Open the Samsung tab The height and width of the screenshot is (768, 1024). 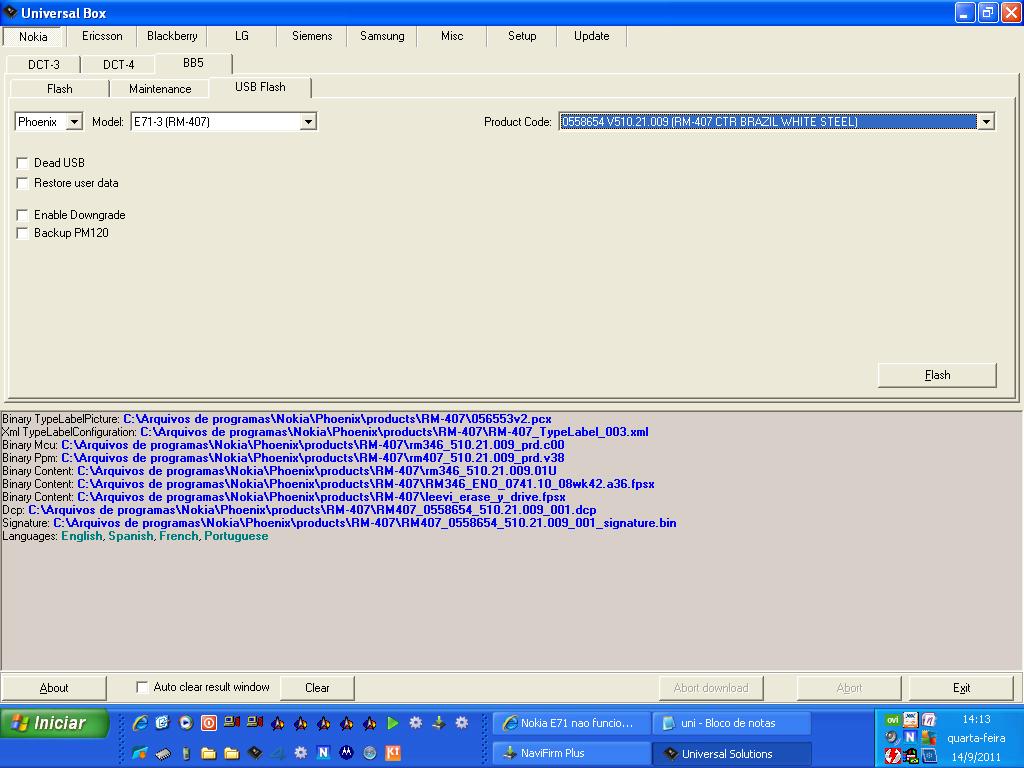tap(382, 36)
